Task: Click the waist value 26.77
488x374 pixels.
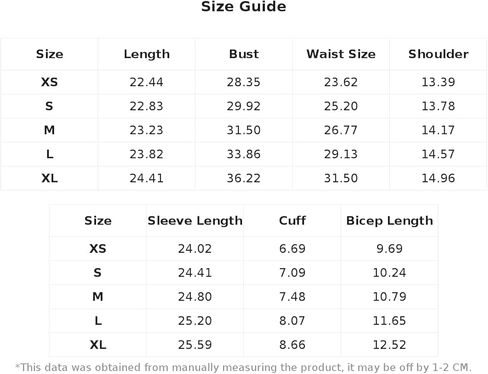Action: (341, 130)
